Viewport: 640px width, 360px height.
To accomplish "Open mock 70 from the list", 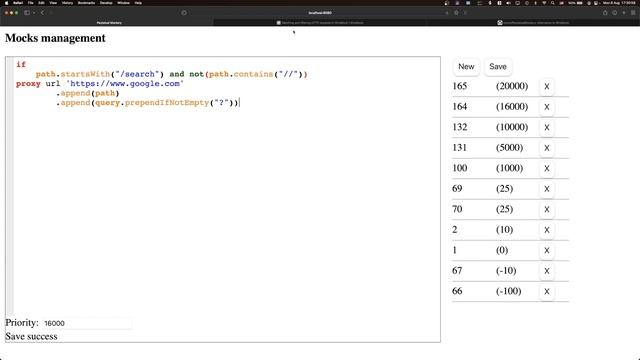I will [457, 209].
